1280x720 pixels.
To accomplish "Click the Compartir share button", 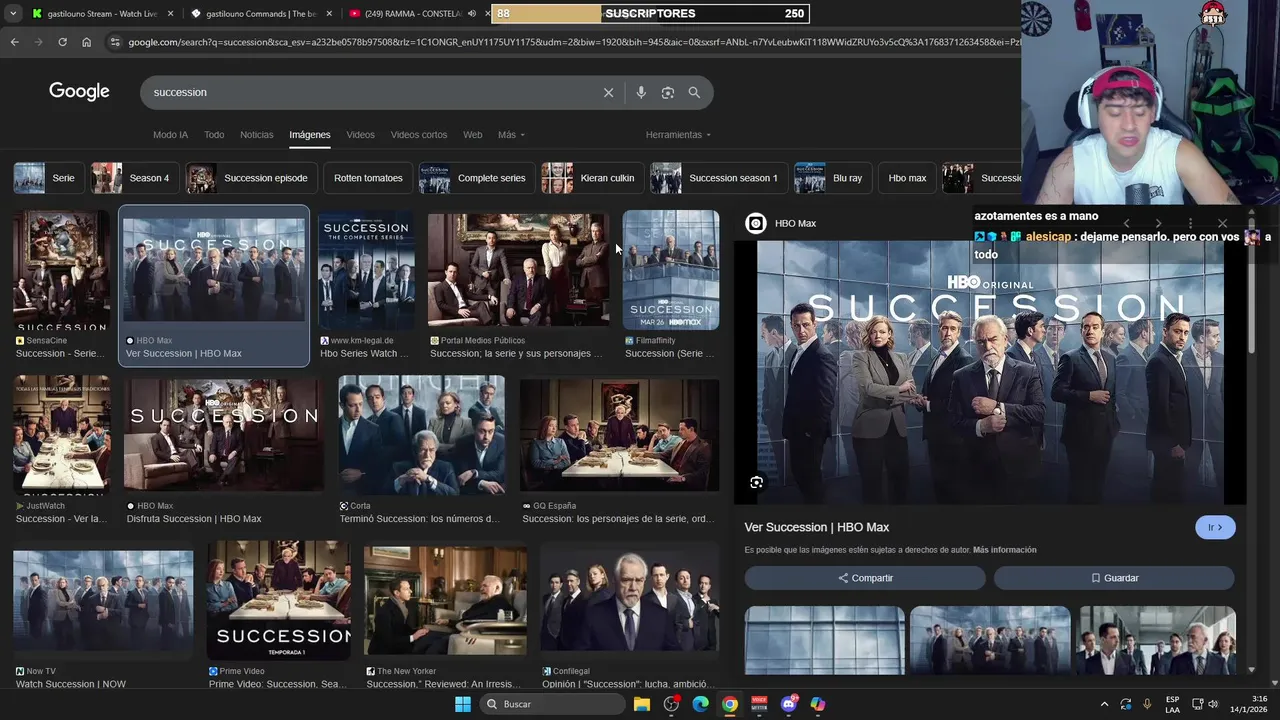I will pos(865,578).
